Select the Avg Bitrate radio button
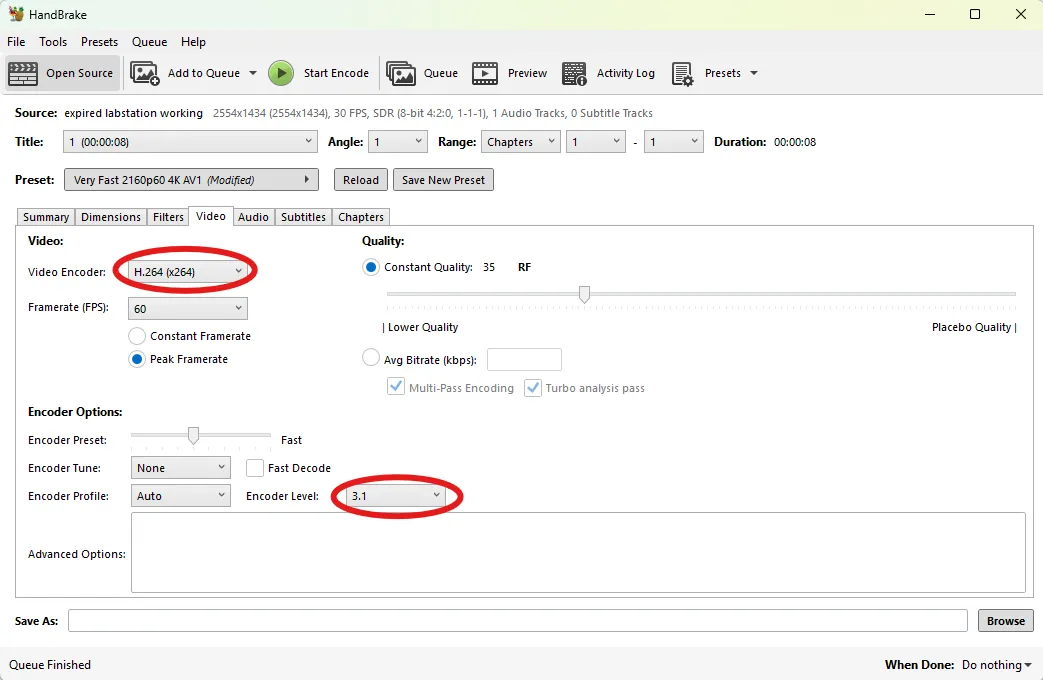The height and width of the screenshot is (680, 1043). (371, 358)
